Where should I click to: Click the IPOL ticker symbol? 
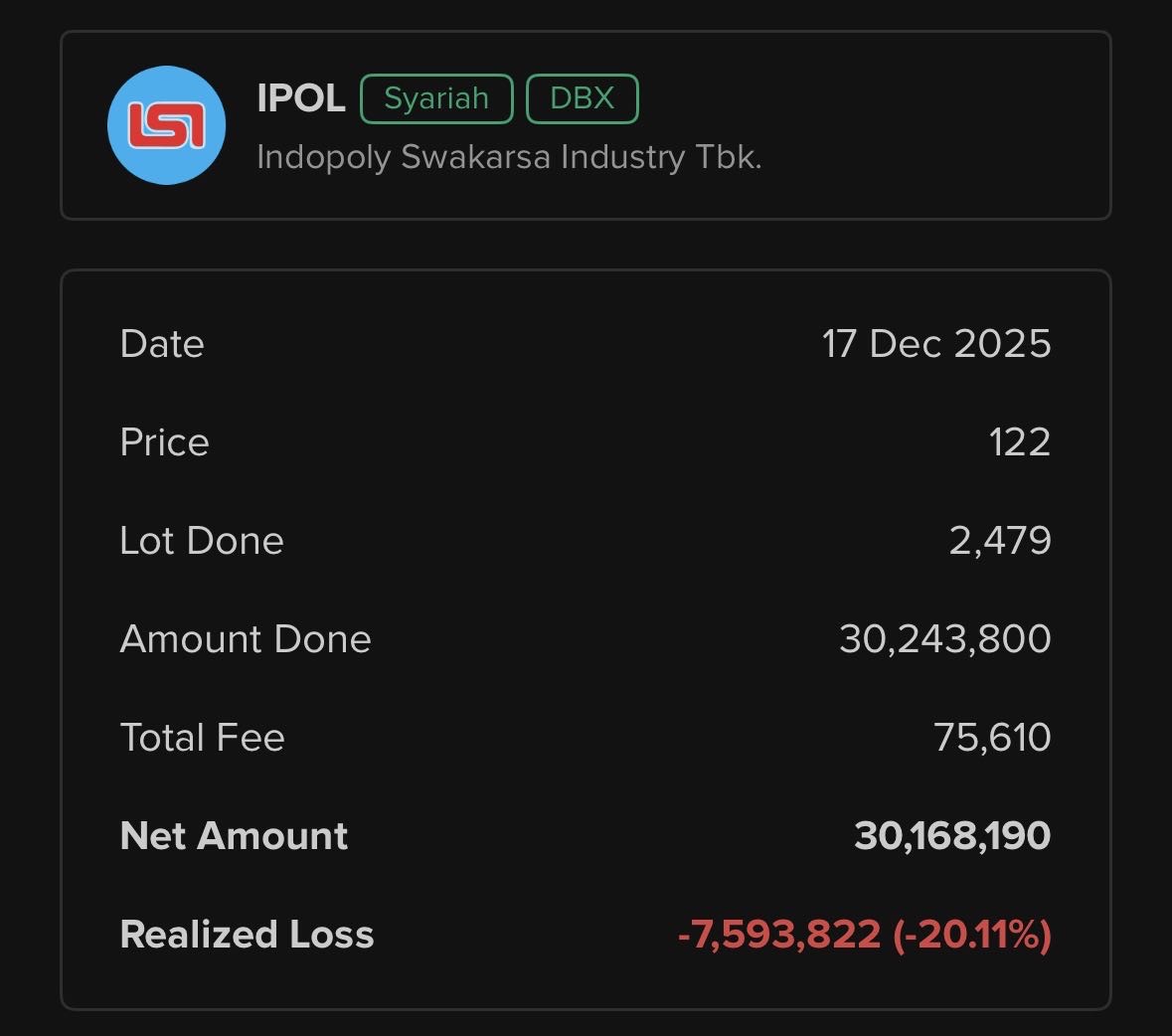[300, 98]
